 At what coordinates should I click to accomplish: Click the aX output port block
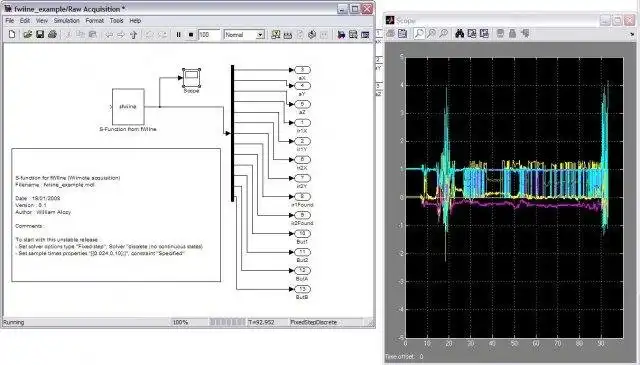pos(302,70)
